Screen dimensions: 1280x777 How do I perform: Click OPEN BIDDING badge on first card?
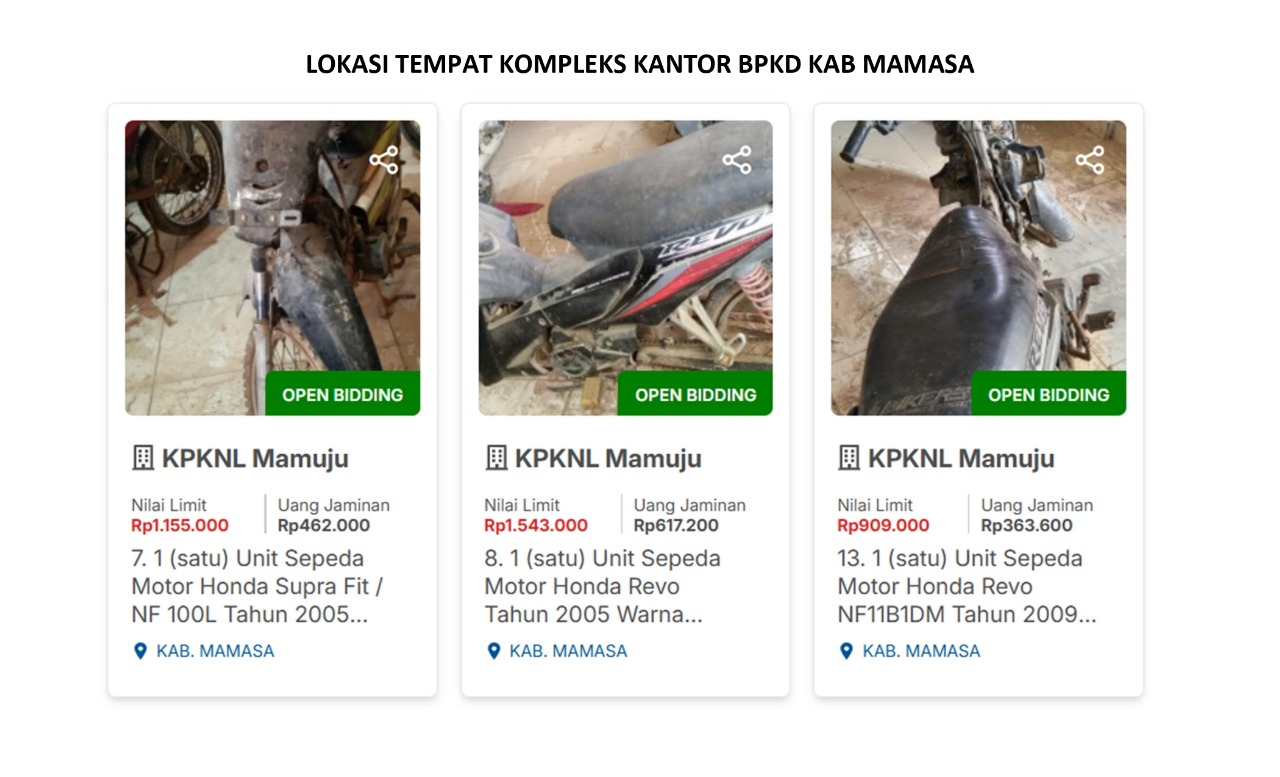pyautogui.click(x=342, y=394)
